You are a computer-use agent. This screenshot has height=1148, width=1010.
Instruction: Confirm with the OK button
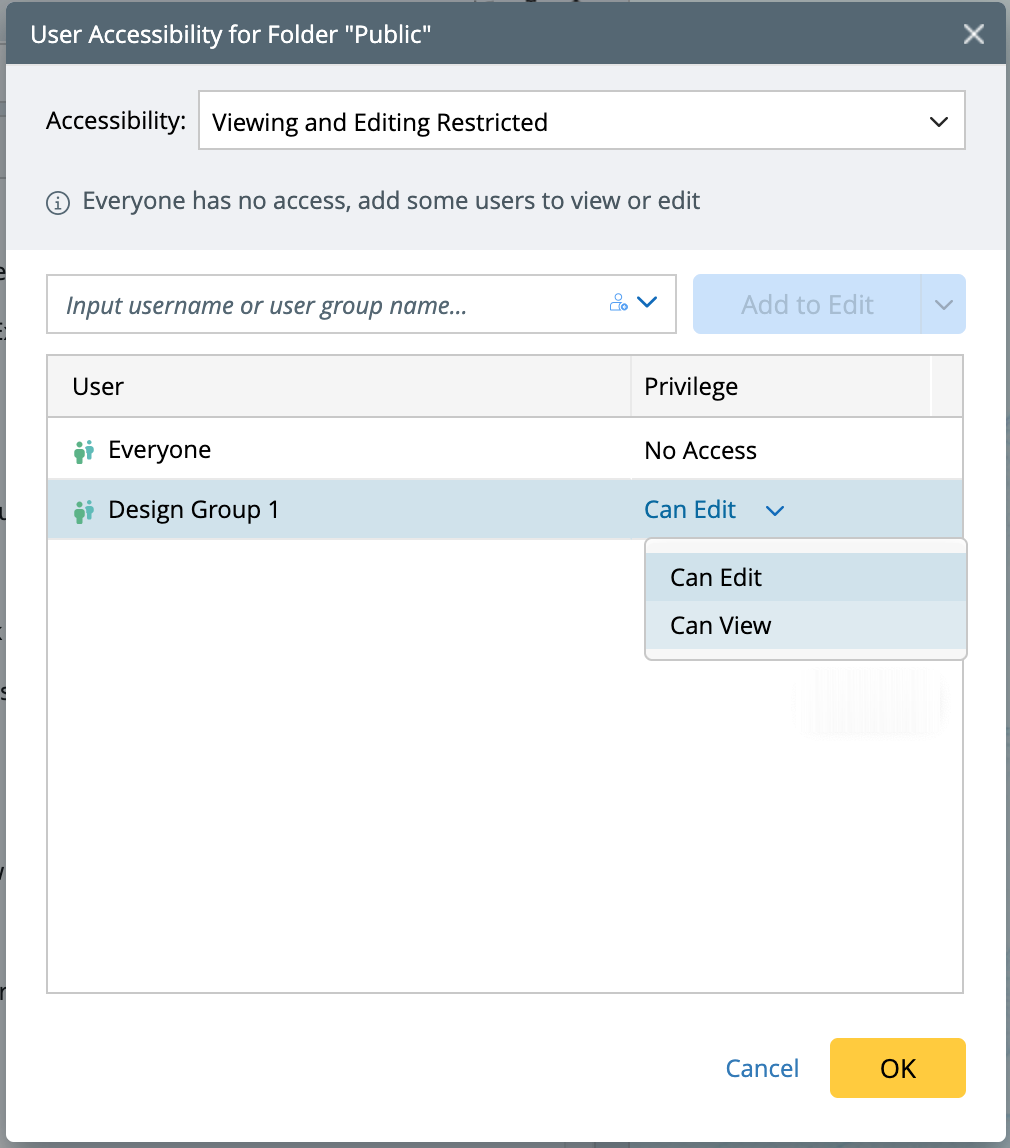pyautogui.click(x=897, y=1068)
